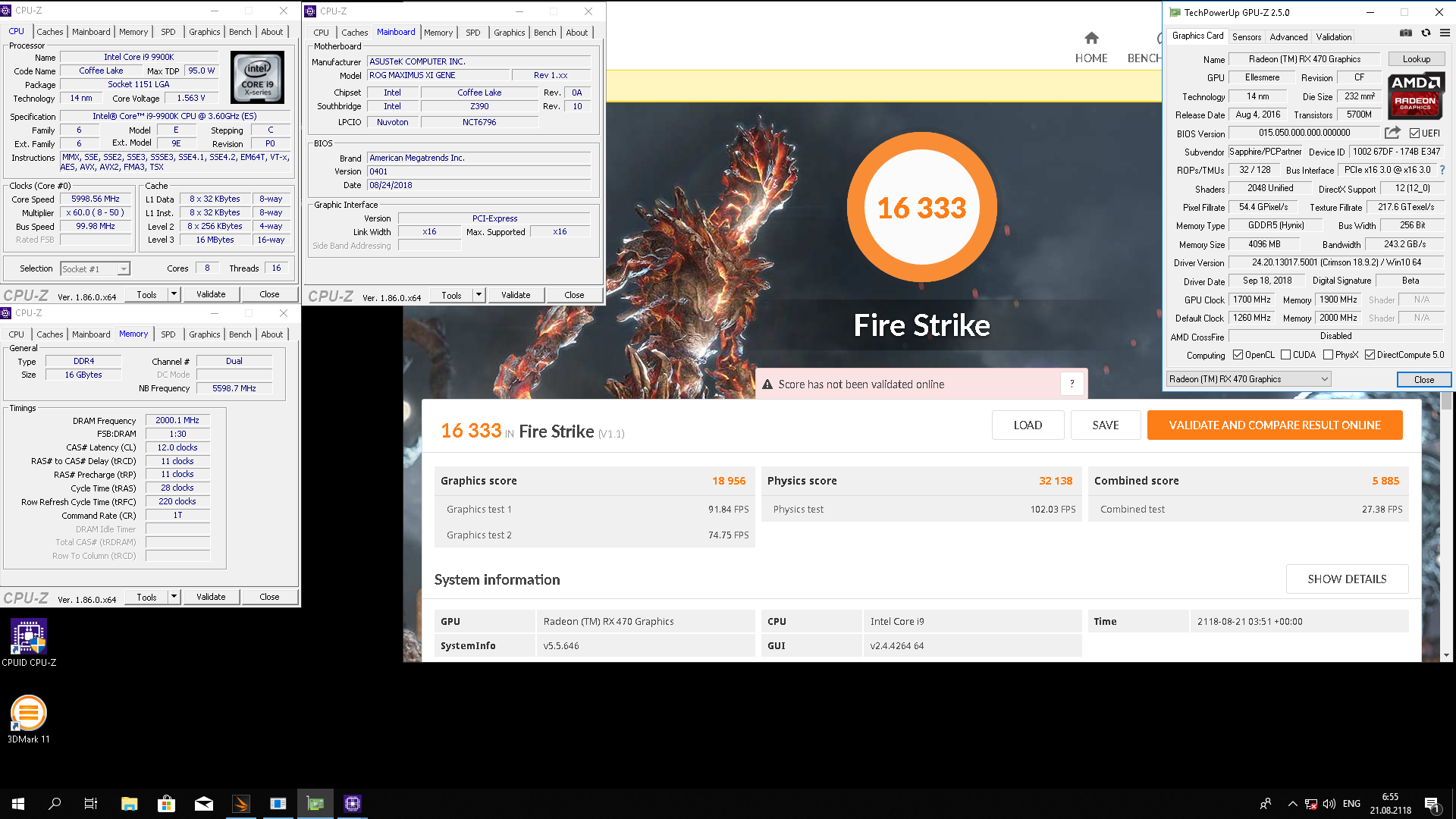Open the SPD tab in the Mainboard CPU-Z window

(473, 33)
